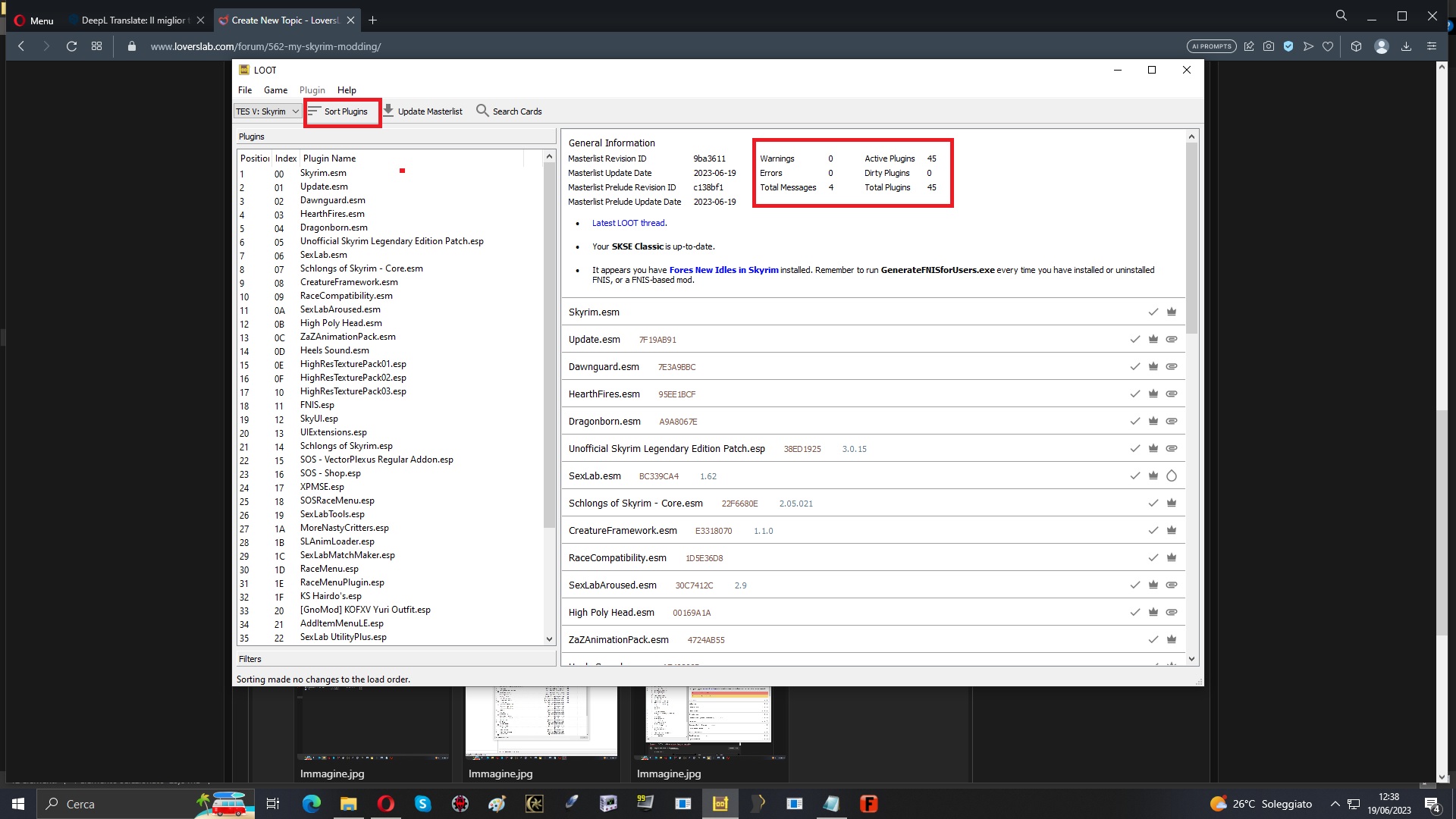Click the checkmark icon on High Poly Head.esm card

pyautogui.click(x=1134, y=612)
